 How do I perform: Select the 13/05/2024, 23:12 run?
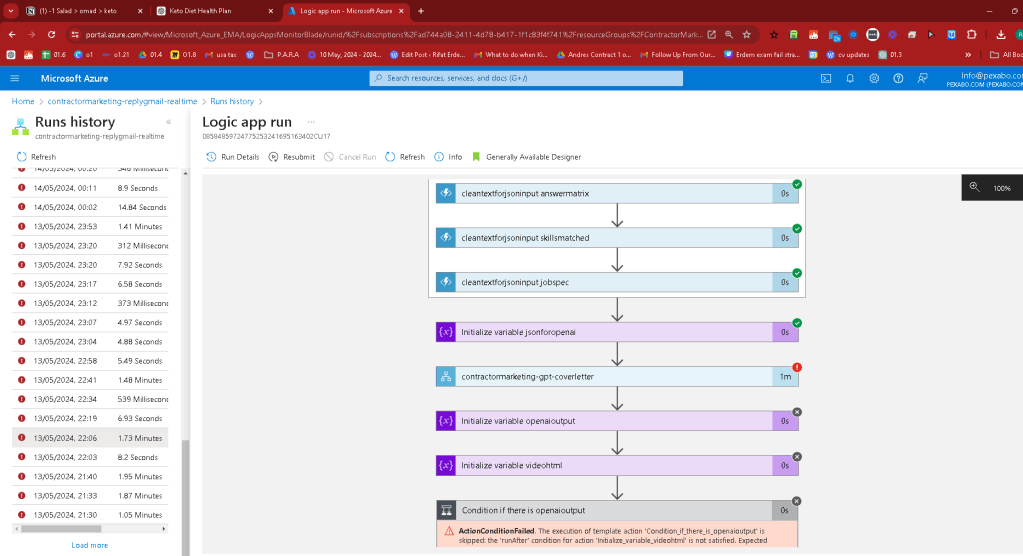pyautogui.click(x=90, y=303)
